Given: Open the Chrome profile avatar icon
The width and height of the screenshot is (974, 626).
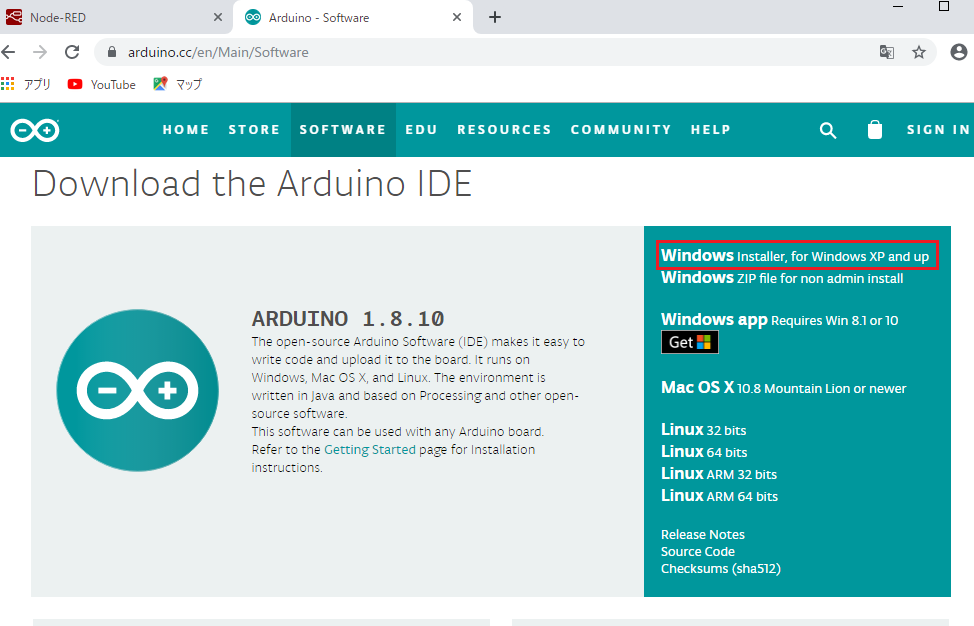Looking at the screenshot, I should coord(958,52).
